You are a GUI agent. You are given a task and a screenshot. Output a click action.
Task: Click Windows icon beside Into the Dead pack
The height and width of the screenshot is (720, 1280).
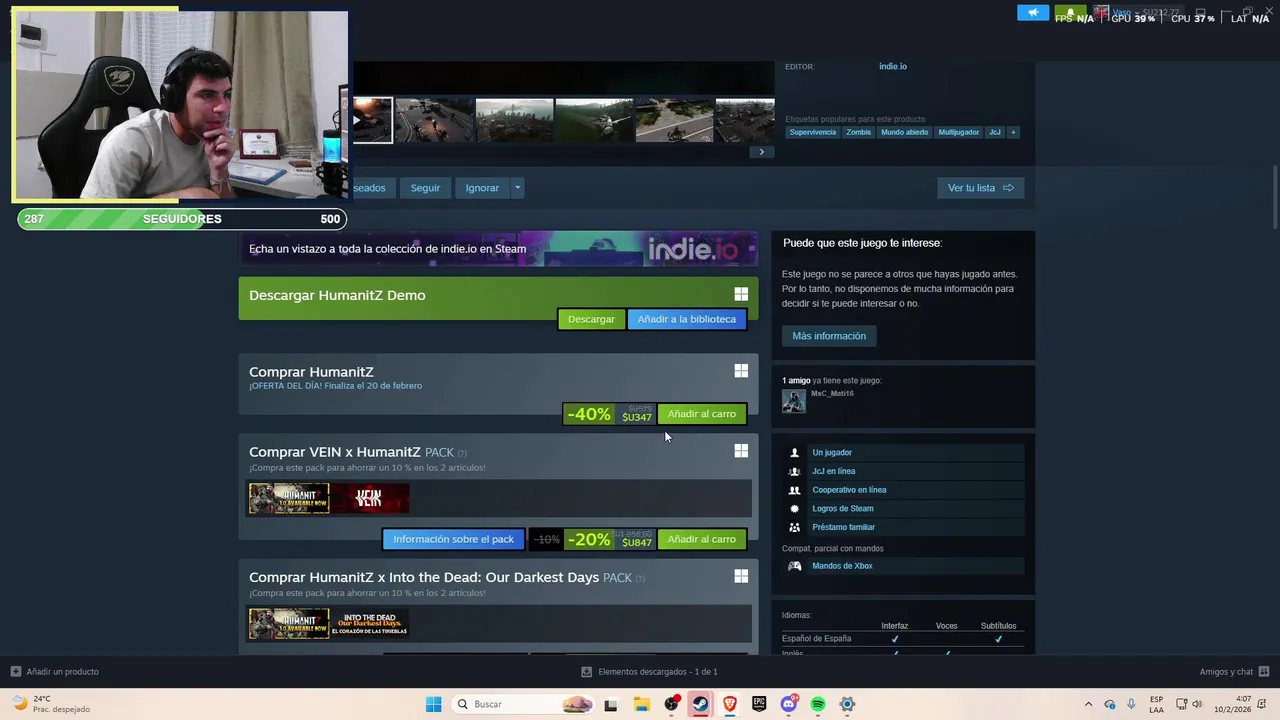pos(741,576)
